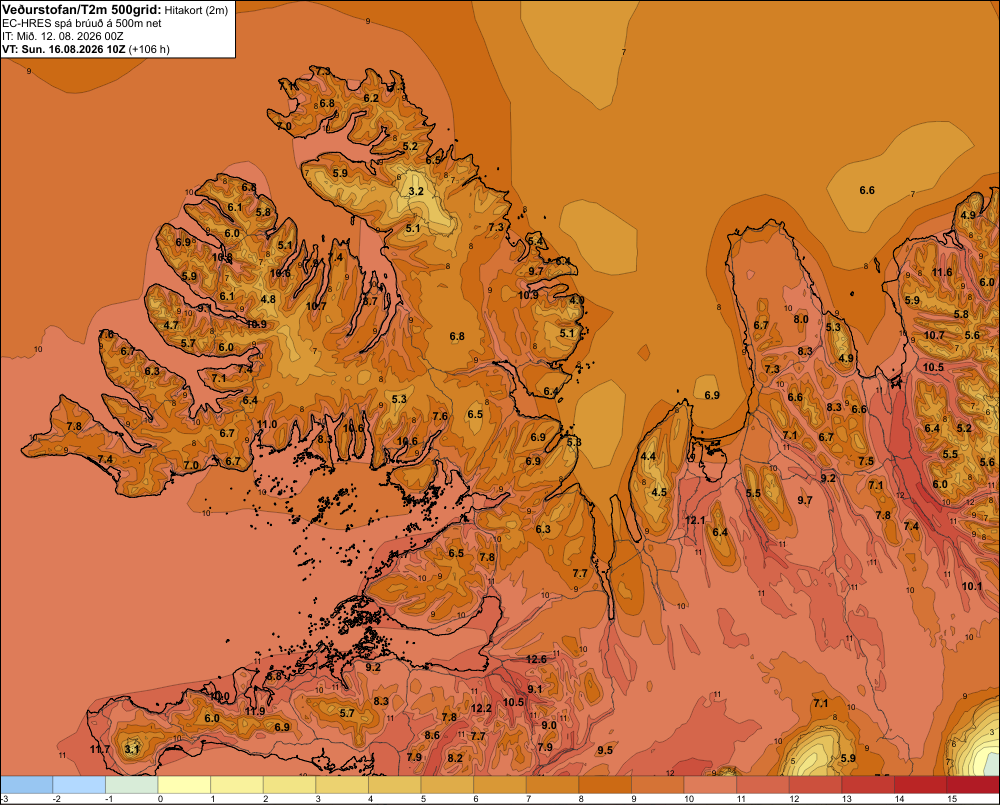Click the red 13 to 14 legend swatch

click(868, 785)
